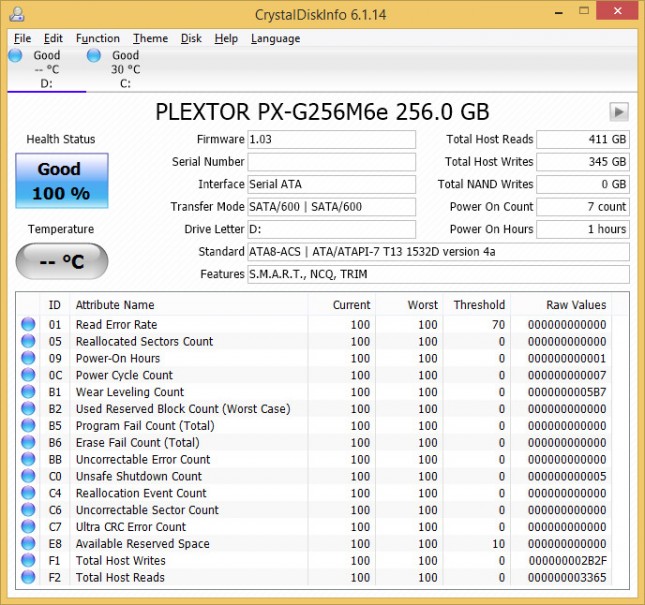Open the Edit menu
This screenshot has width=645, height=605.
[x=53, y=39]
